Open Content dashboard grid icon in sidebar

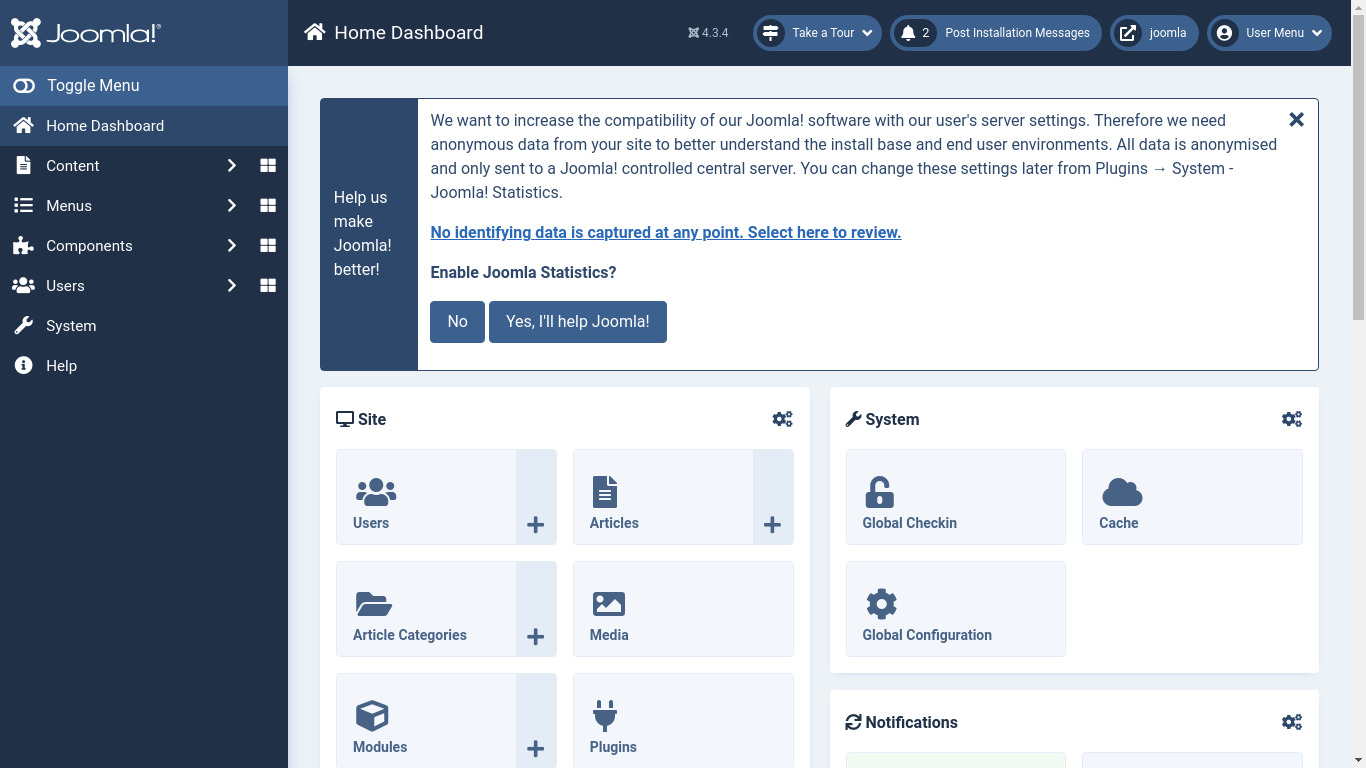(268, 166)
